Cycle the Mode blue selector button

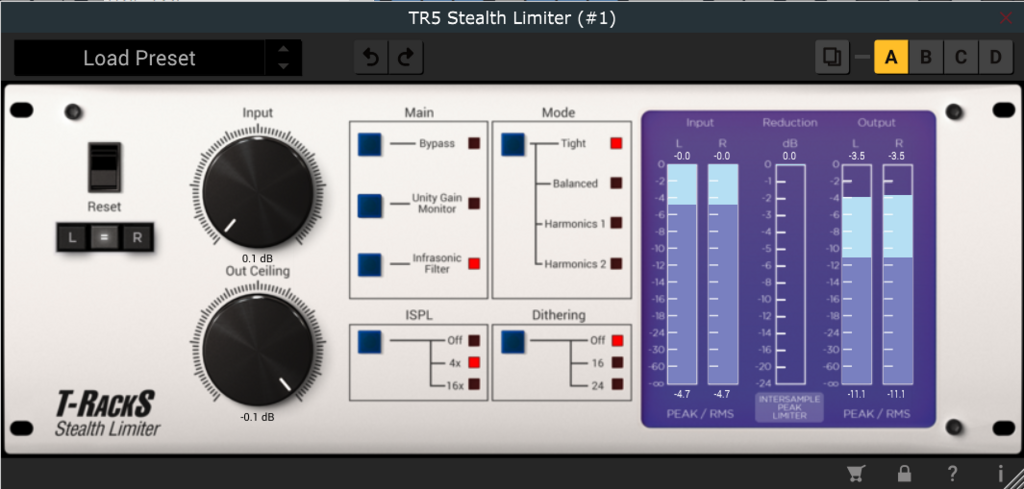(x=513, y=144)
